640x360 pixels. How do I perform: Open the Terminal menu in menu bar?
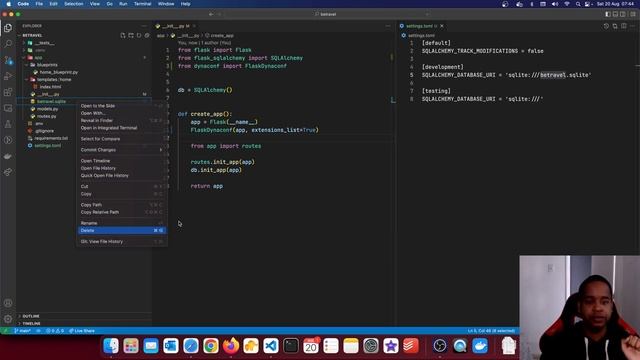[142, 4]
